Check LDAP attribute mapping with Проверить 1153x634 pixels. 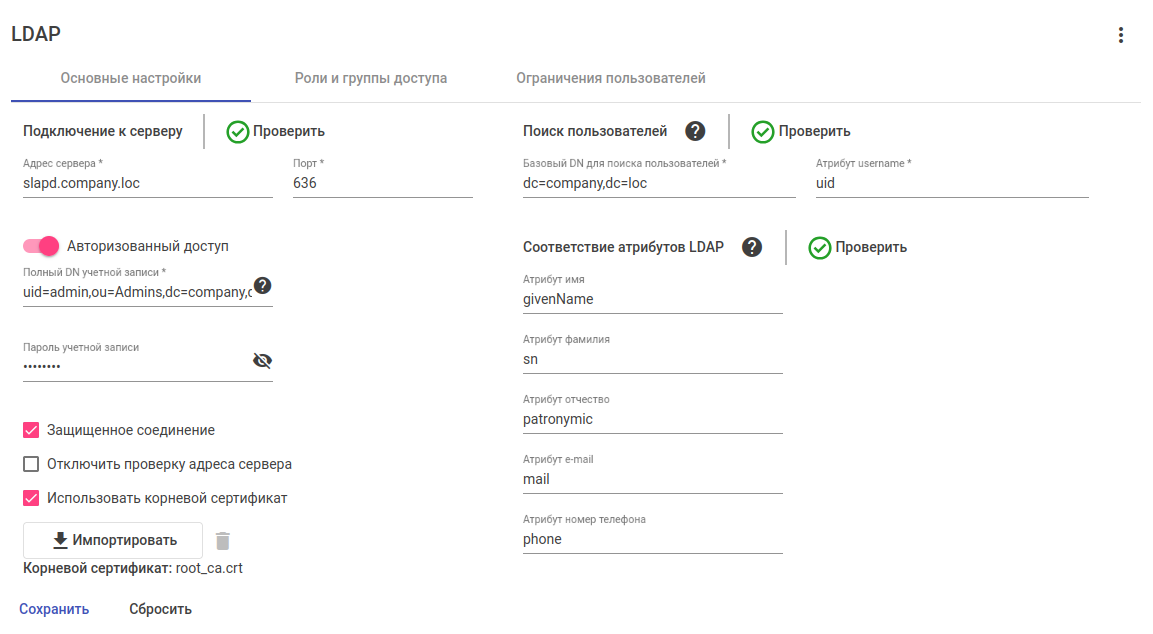point(858,247)
